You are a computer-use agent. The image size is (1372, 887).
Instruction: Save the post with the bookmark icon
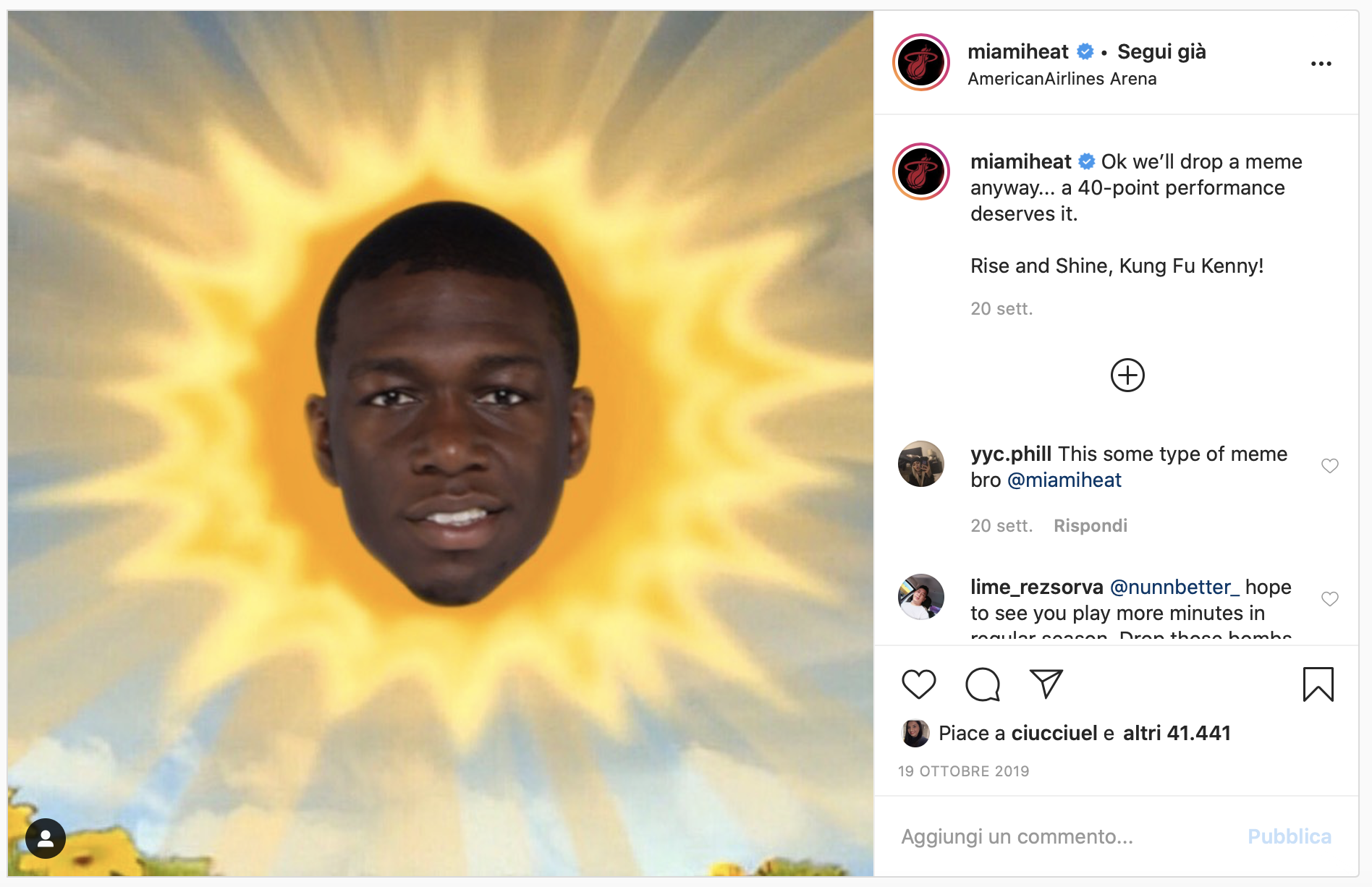click(1318, 684)
